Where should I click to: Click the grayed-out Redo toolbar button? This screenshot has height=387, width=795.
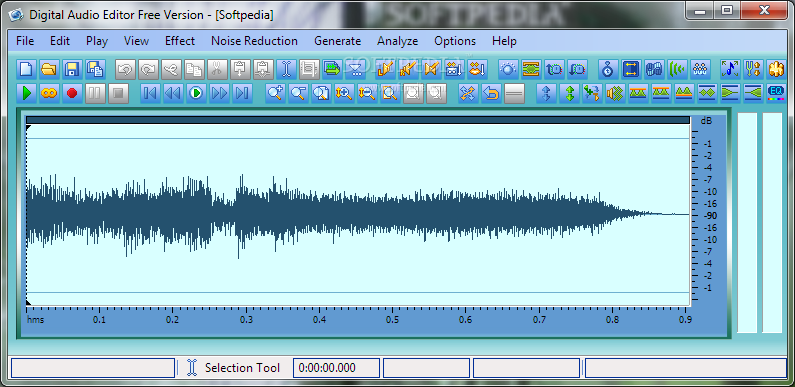click(x=148, y=69)
